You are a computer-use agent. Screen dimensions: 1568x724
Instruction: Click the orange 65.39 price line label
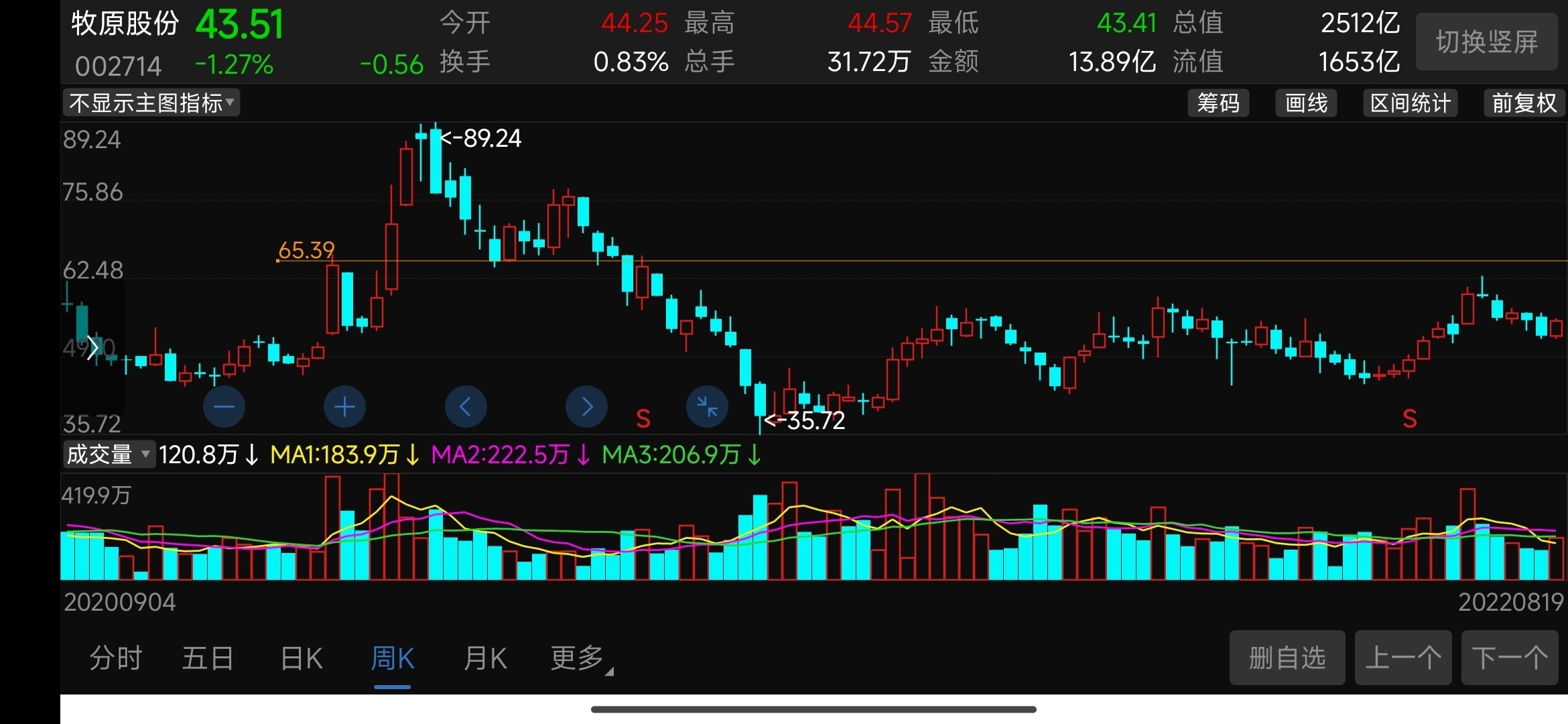306,250
